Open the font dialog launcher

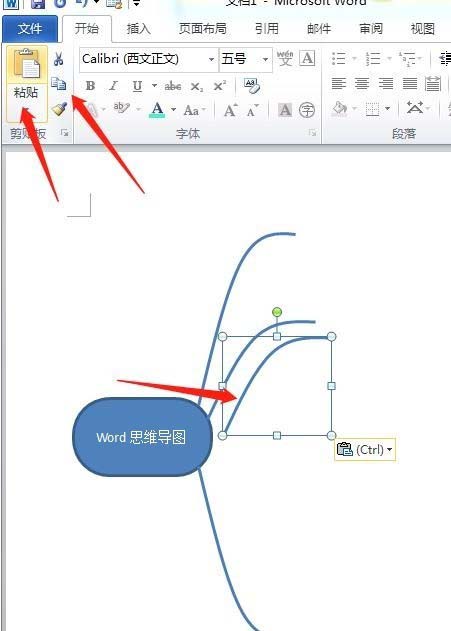tap(312, 133)
